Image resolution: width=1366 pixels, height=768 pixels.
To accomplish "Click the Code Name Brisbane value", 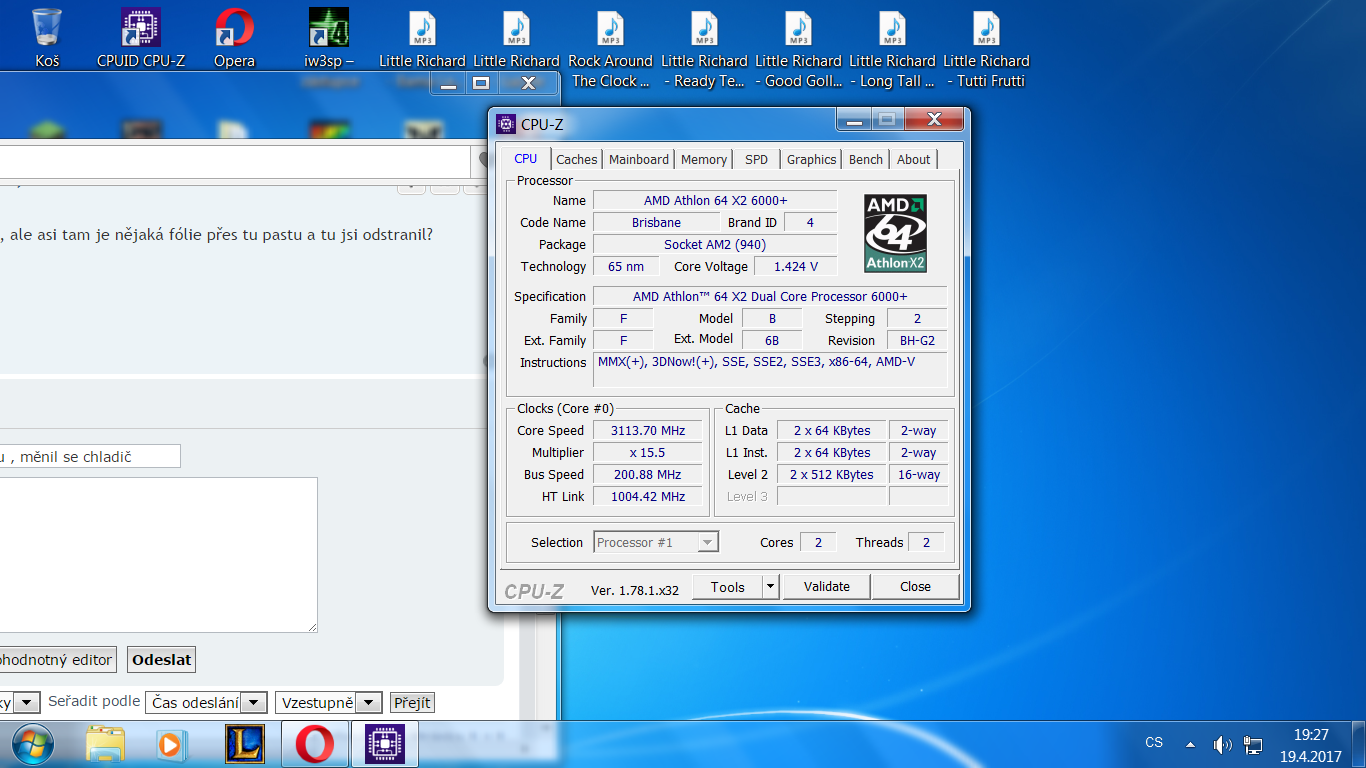I will pyautogui.click(x=656, y=223).
